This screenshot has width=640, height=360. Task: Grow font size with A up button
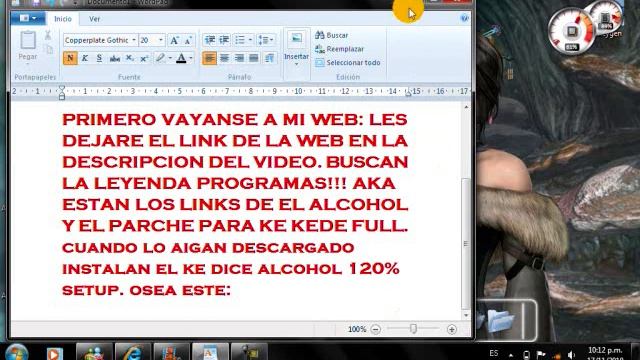(x=174, y=40)
